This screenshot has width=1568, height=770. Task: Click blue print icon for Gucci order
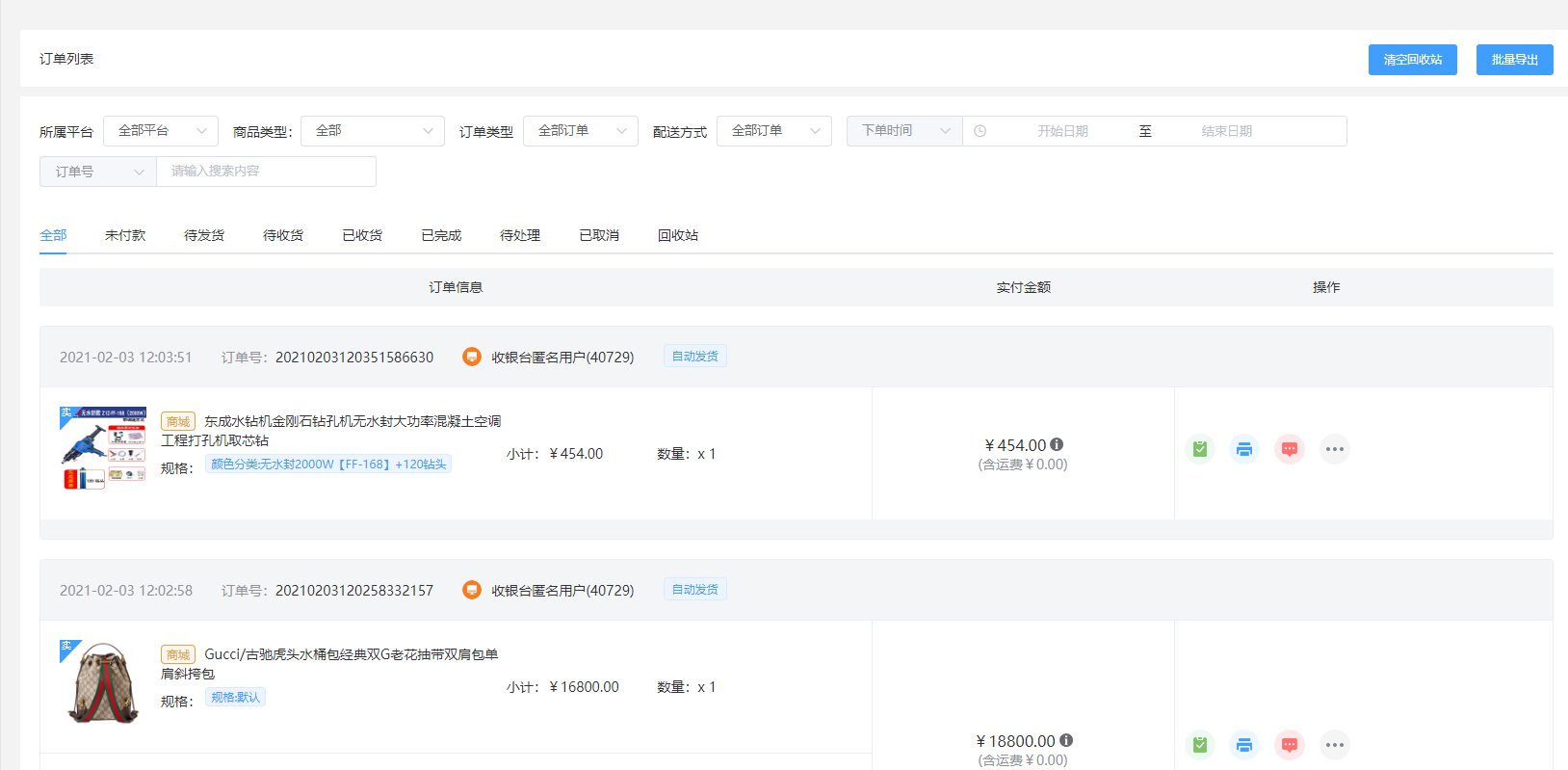1244,745
